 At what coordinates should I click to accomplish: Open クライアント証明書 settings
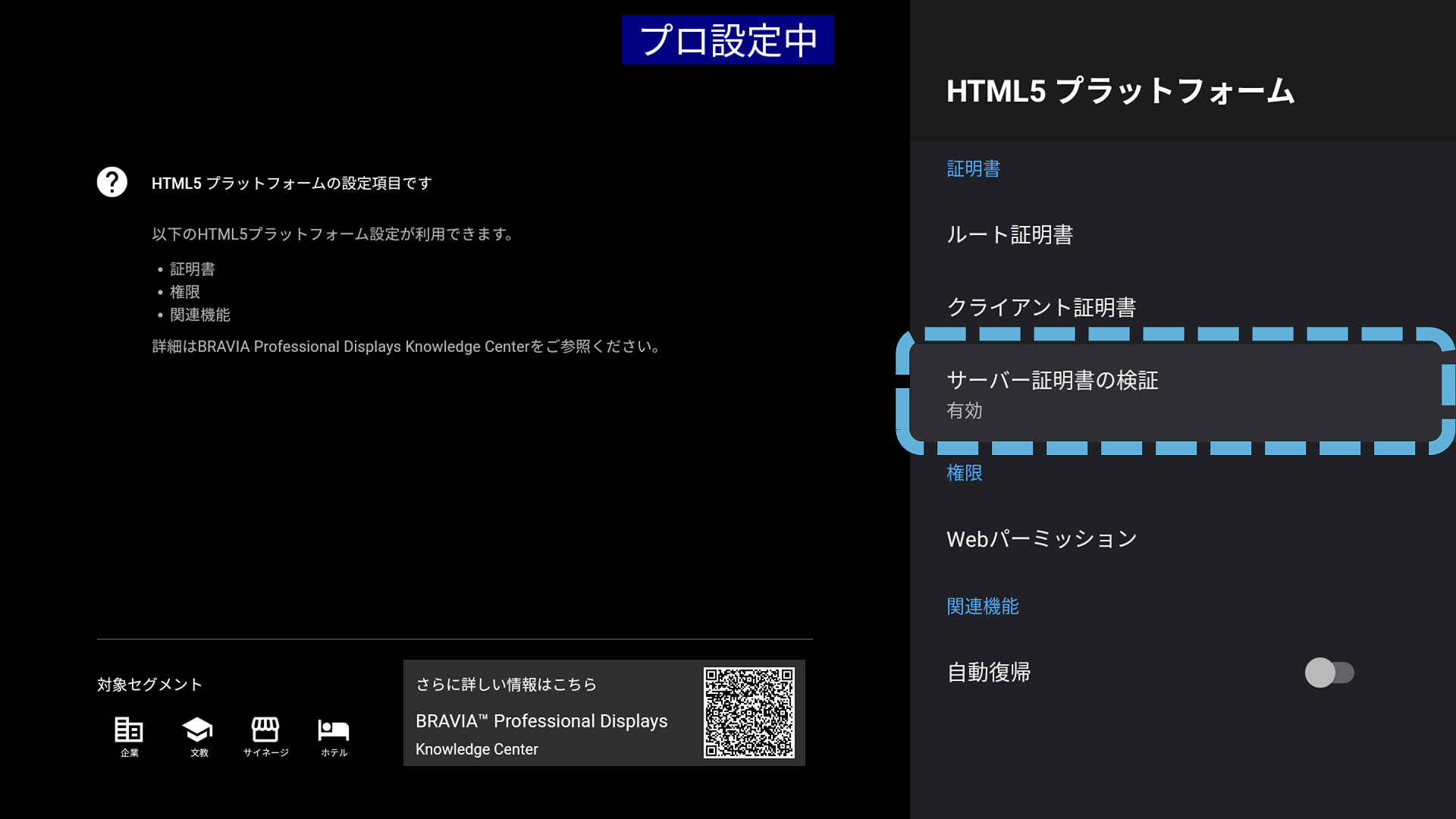pyautogui.click(x=1041, y=307)
